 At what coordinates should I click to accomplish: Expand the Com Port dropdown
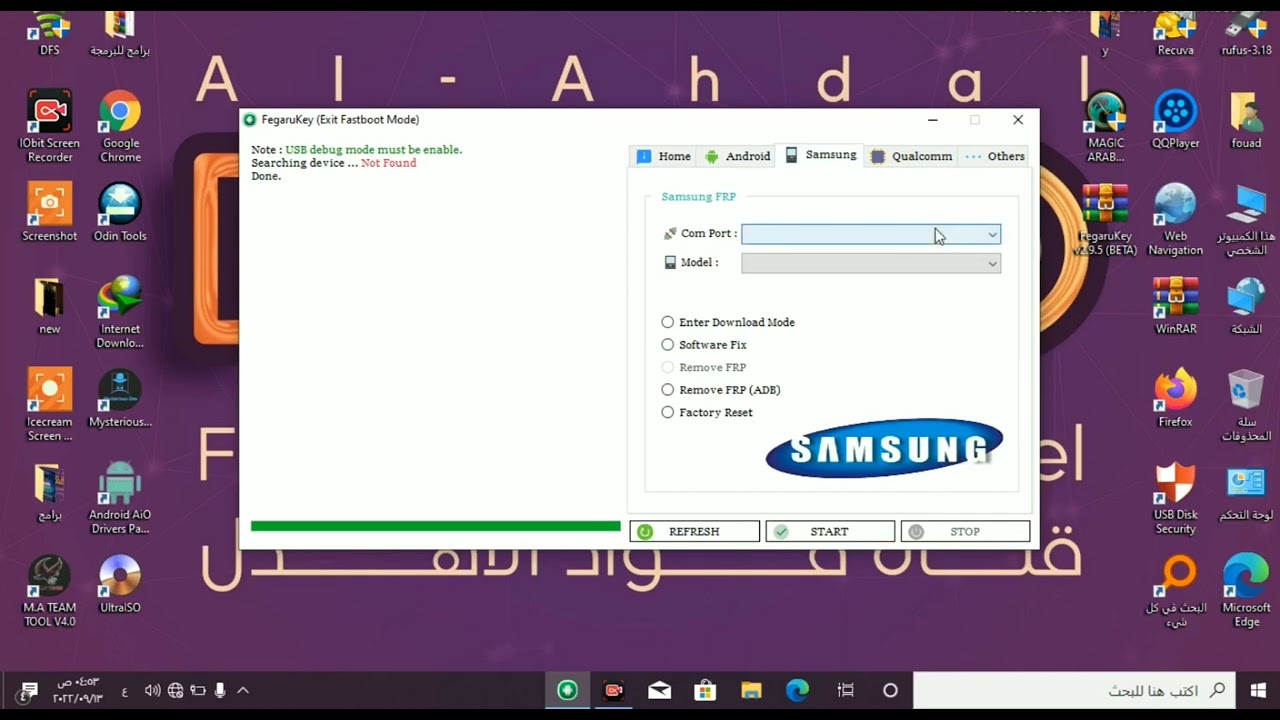pos(992,234)
